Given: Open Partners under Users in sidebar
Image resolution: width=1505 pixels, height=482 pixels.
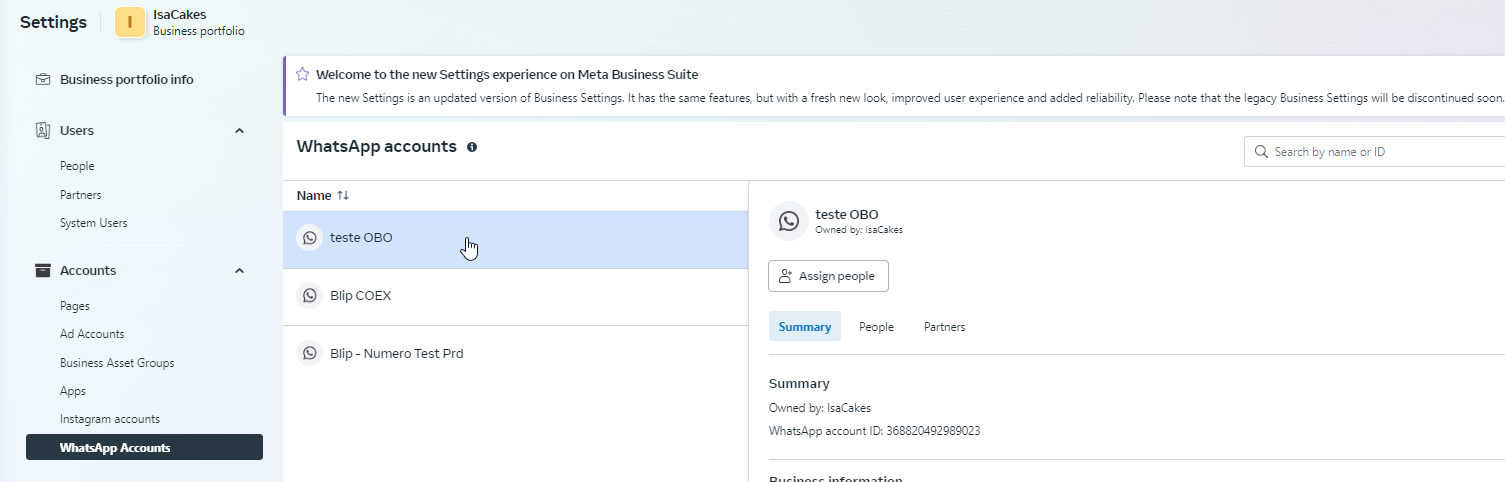Looking at the screenshot, I should tap(81, 195).
